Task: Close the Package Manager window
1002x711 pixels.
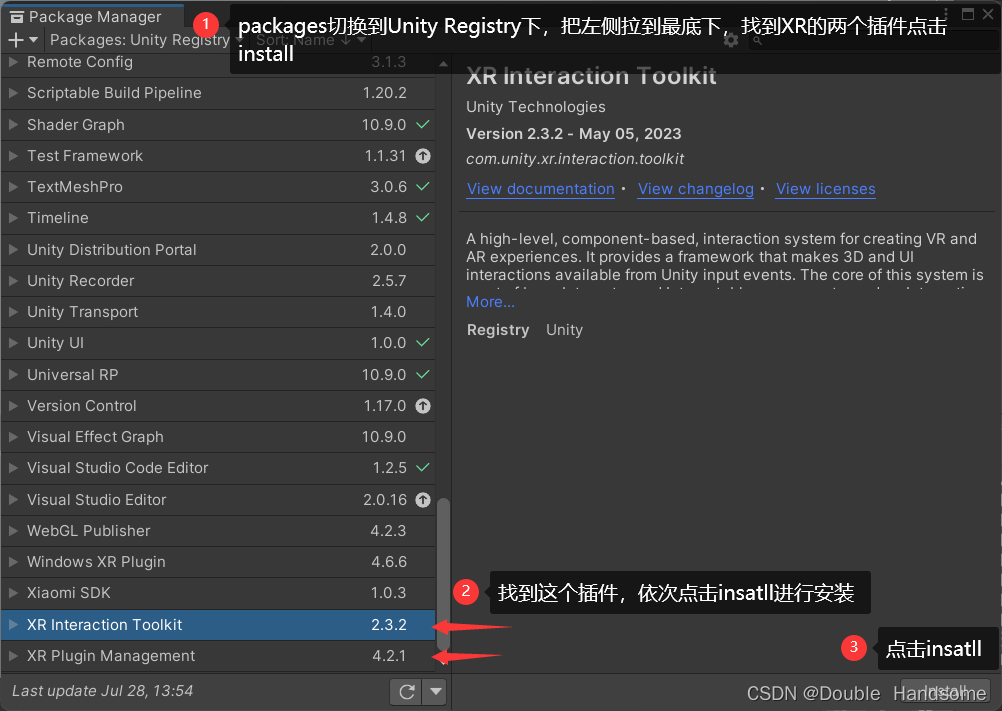Action: pyautogui.click(x=988, y=14)
